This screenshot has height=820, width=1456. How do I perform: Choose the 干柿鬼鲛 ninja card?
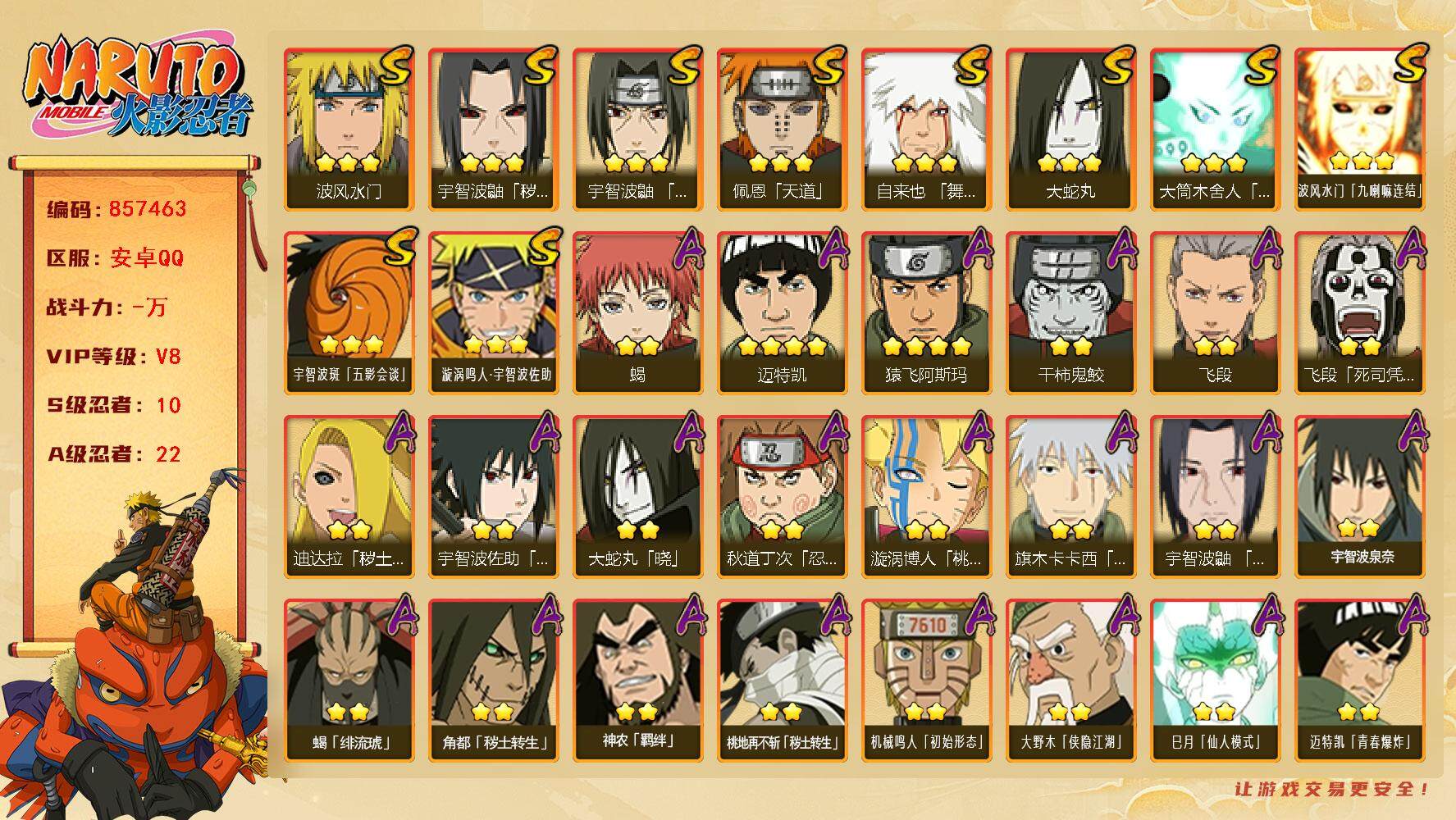click(1071, 313)
